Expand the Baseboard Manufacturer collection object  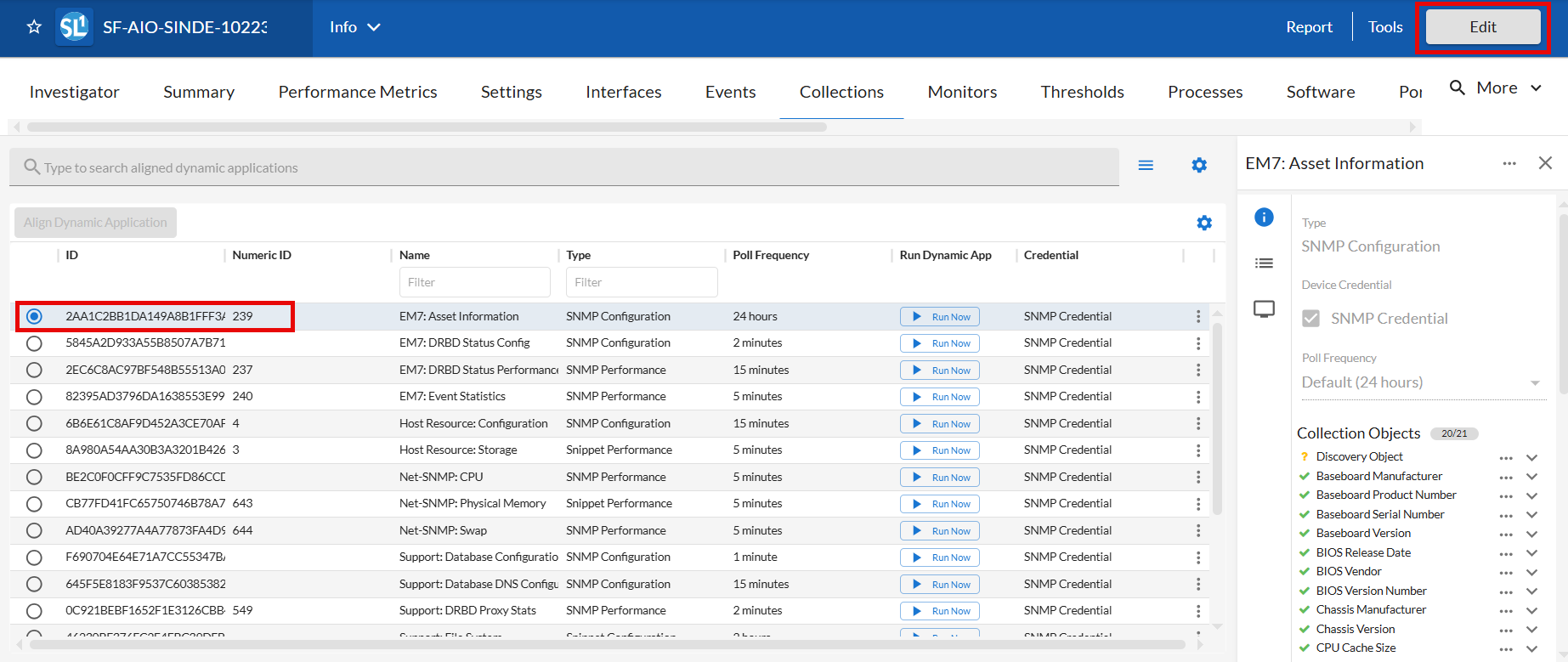[x=1531, y=477]
